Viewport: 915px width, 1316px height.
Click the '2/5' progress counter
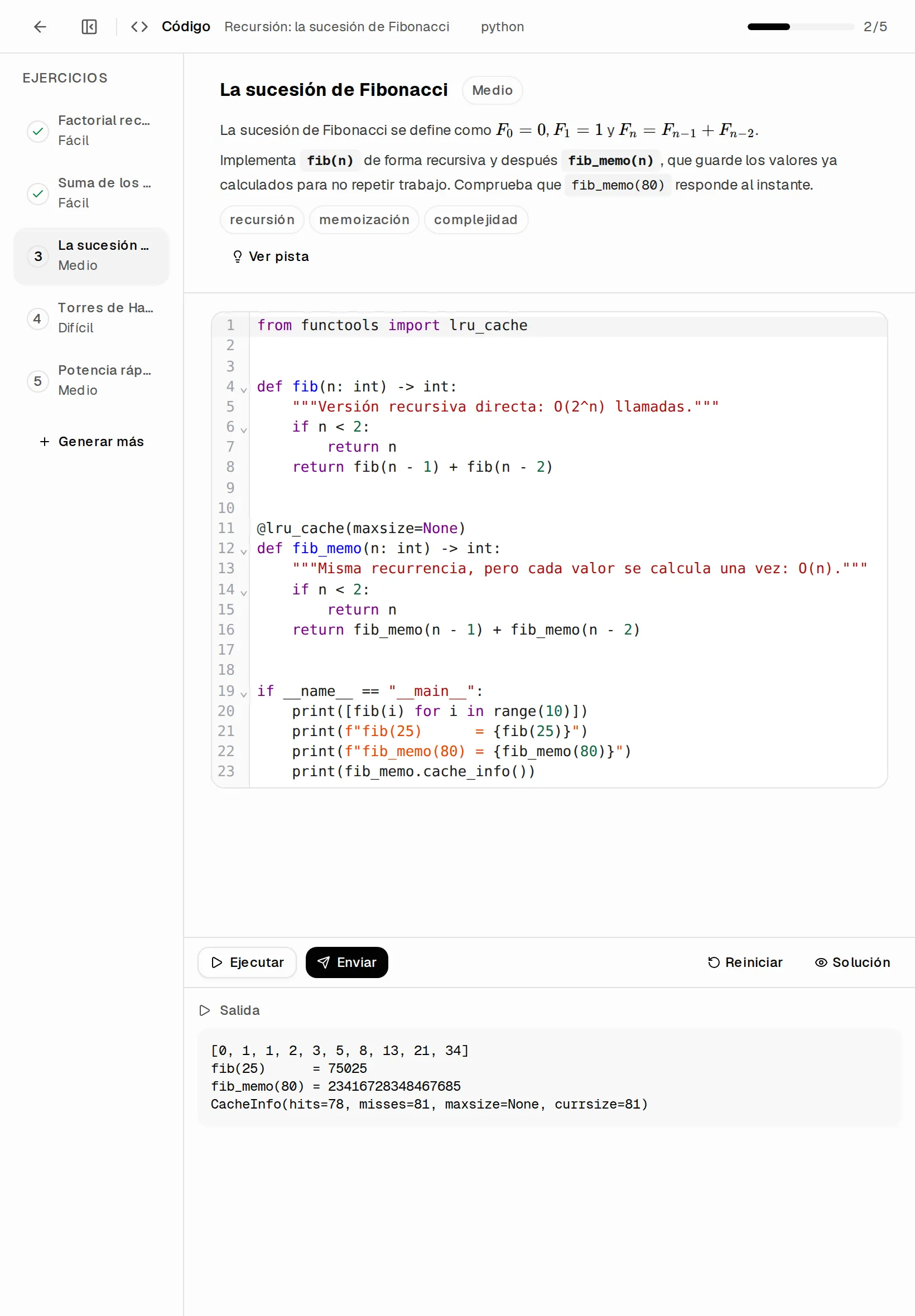click(875, 26)
